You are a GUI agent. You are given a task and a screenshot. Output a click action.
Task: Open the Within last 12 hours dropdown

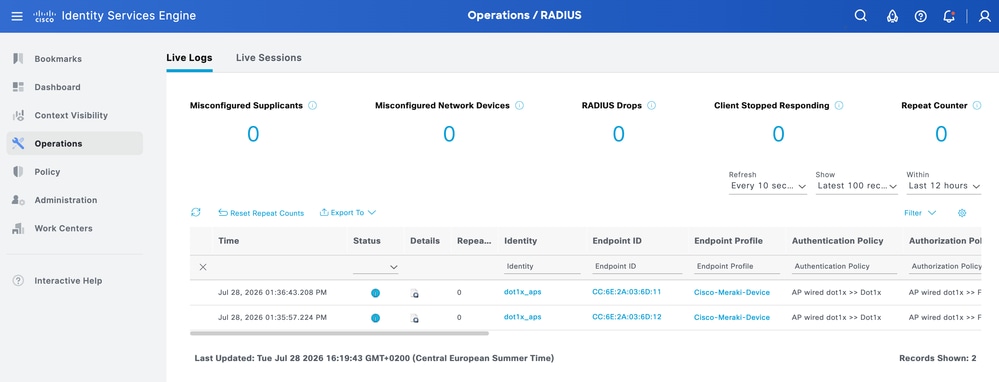(944, 186)
